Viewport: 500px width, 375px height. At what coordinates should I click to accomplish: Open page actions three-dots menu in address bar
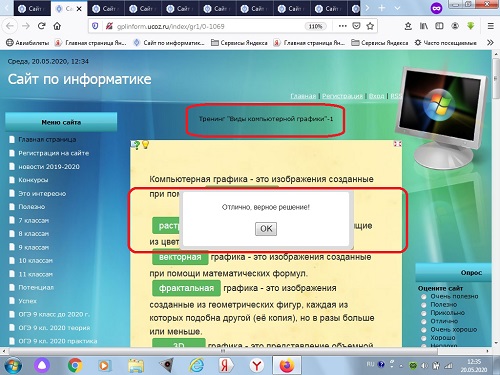(x=342, y=26)
